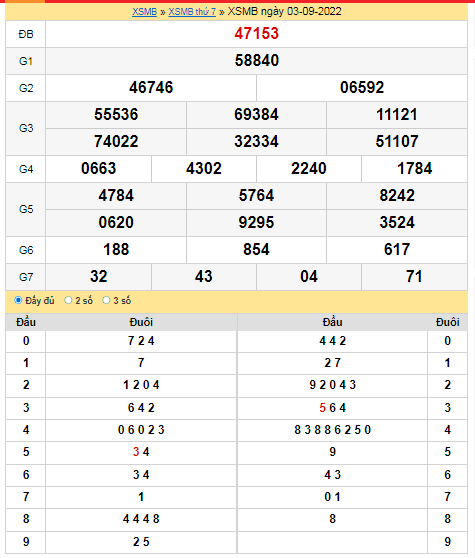The image size is (475, 558).
Task: Click the G7 number 32
Action: pos(99,277)
